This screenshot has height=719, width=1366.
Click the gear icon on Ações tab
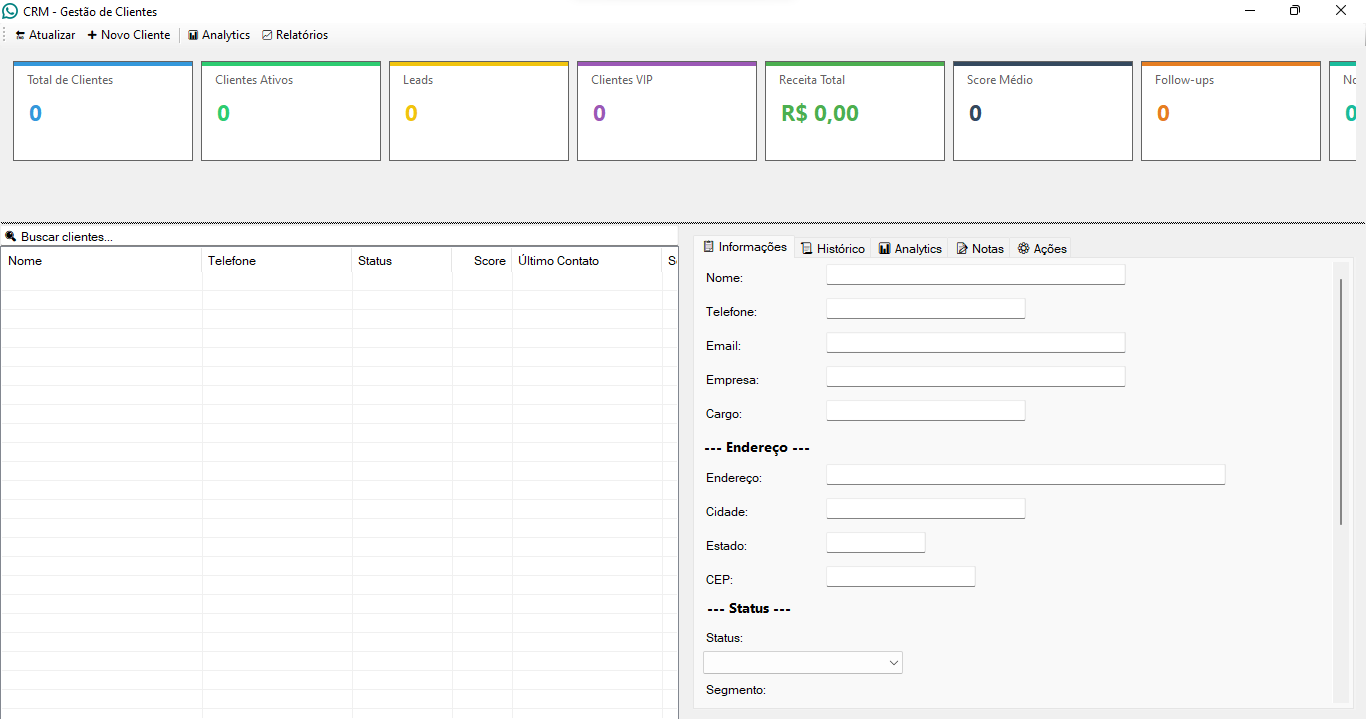point(1023,248)
